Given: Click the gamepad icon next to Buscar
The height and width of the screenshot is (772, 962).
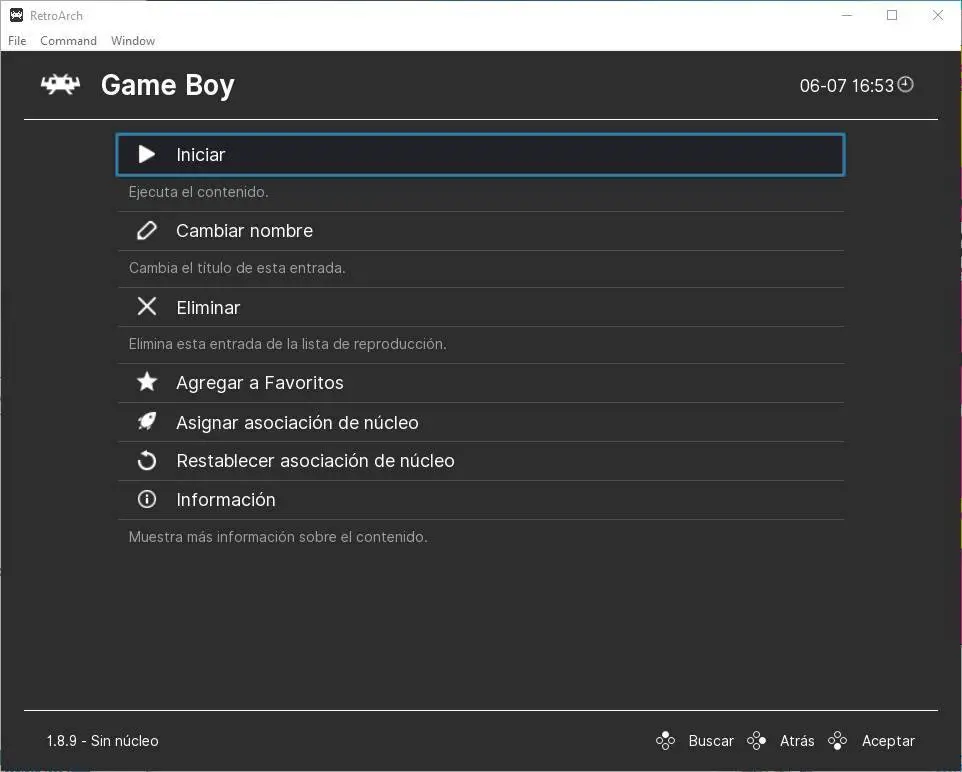Looking at the screenshot, I should [x=665, y=741].
